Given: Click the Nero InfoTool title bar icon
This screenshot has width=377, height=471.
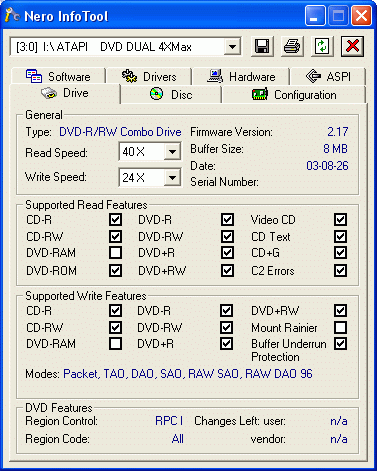Looking at the screenshot, I should click(12, 15).
